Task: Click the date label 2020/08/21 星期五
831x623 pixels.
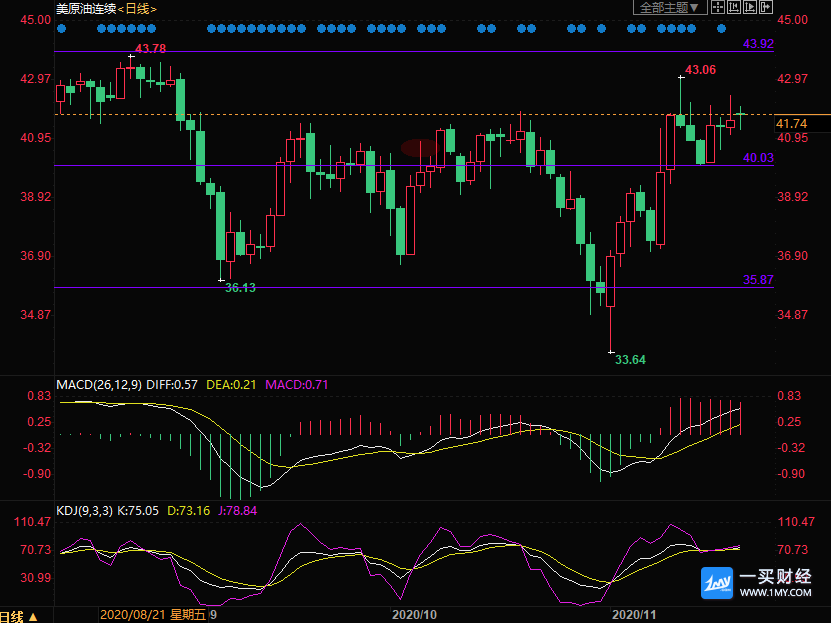Action: [153, 615]
